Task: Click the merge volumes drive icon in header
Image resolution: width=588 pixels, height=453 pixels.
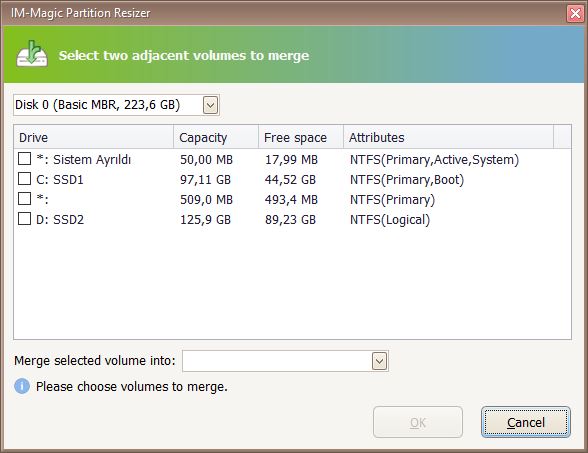Action: point(32,54)
